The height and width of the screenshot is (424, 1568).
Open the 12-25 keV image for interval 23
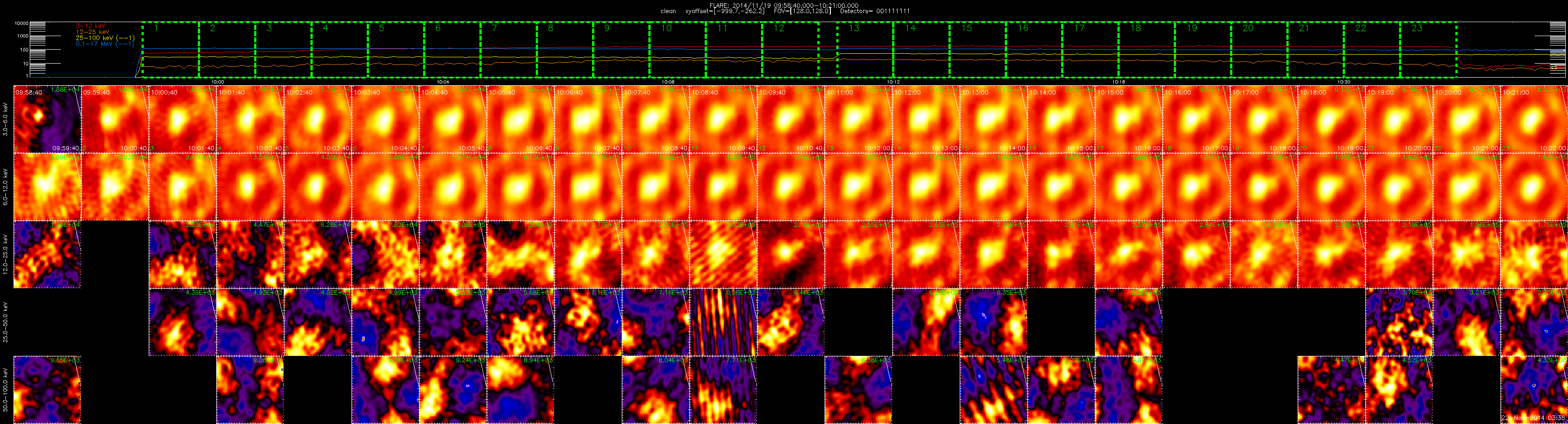(1534, 254)
